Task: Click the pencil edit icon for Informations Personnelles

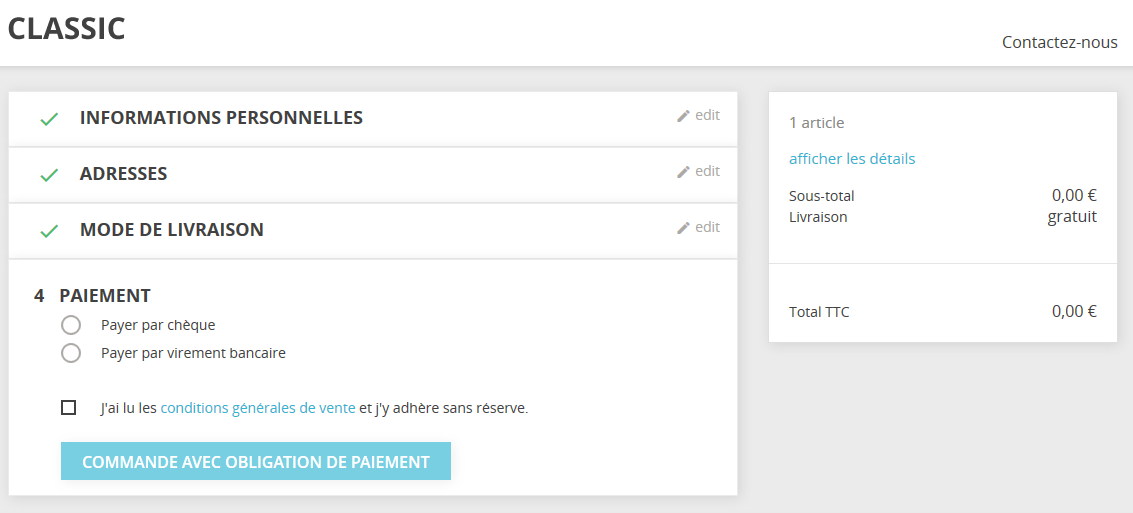Action: click(x=683, y=116)
